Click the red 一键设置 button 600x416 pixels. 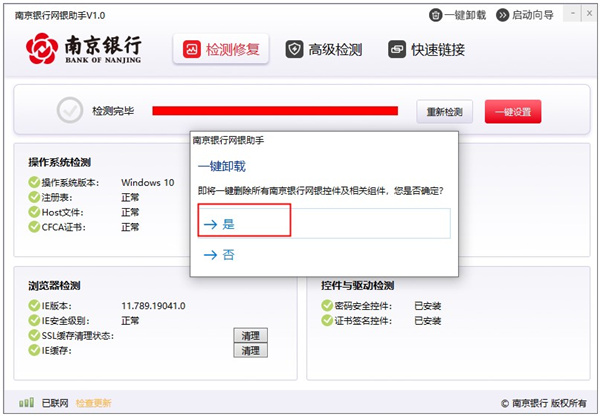click(513, 112)
